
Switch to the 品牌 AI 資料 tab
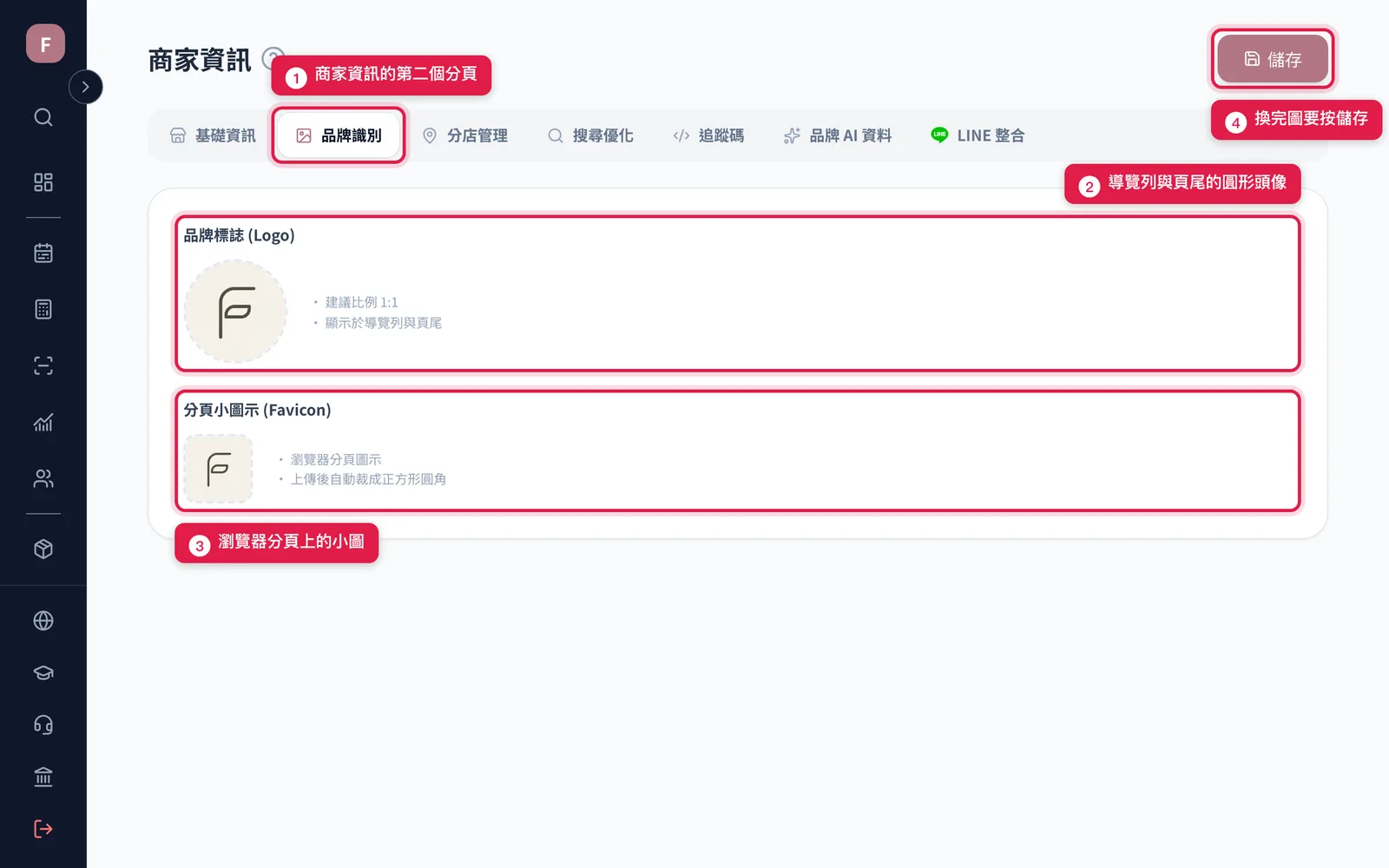pos(838,135)
